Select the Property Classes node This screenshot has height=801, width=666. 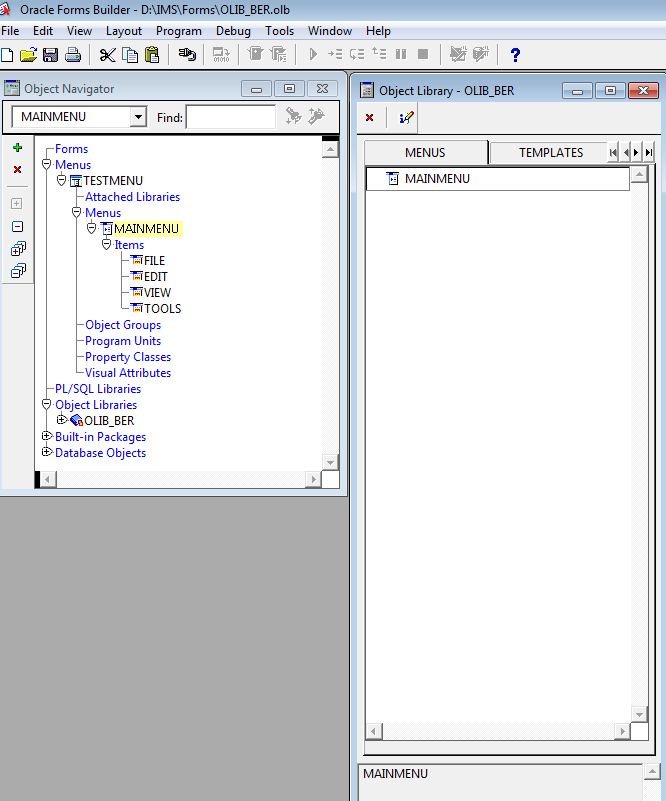coord(128,357)
